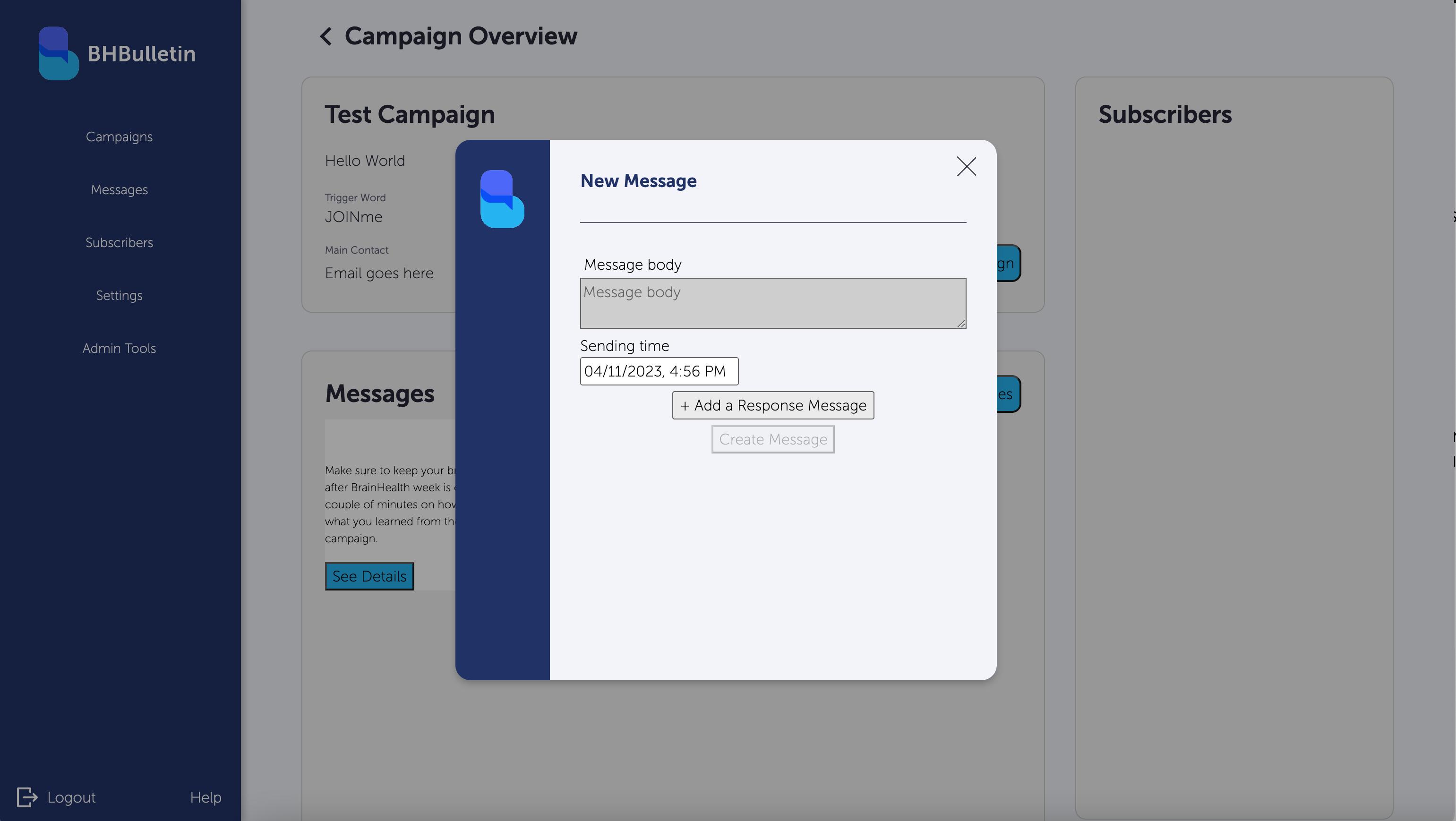Click the Sending time date field

pos(659,371)
